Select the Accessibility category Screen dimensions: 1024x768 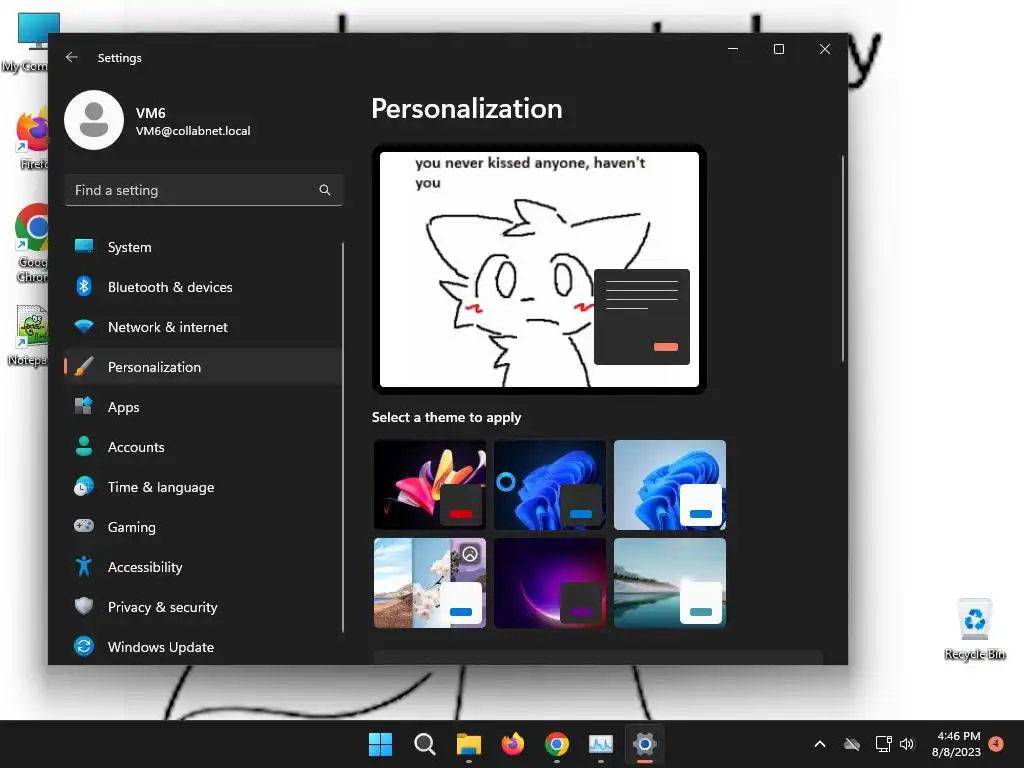click(x=202, y=567)
